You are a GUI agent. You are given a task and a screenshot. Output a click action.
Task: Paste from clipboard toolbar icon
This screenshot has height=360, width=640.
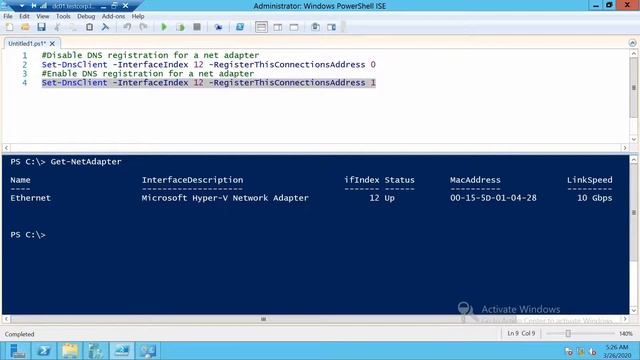pyautogui.click(x=89, y=27)
